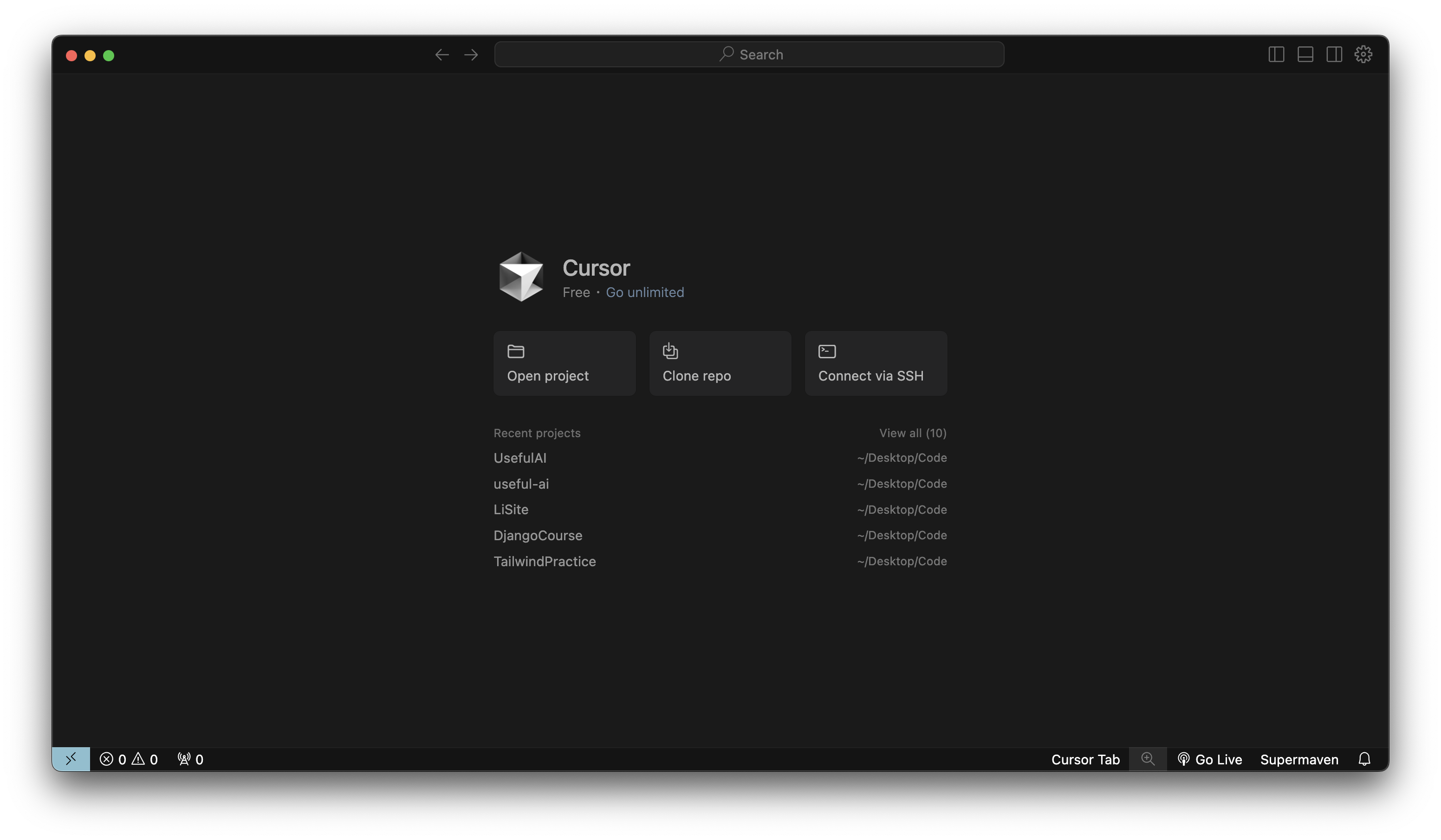1441x840 pixels.
Task: Click the Search field at the top
Action: click(750, 54)
